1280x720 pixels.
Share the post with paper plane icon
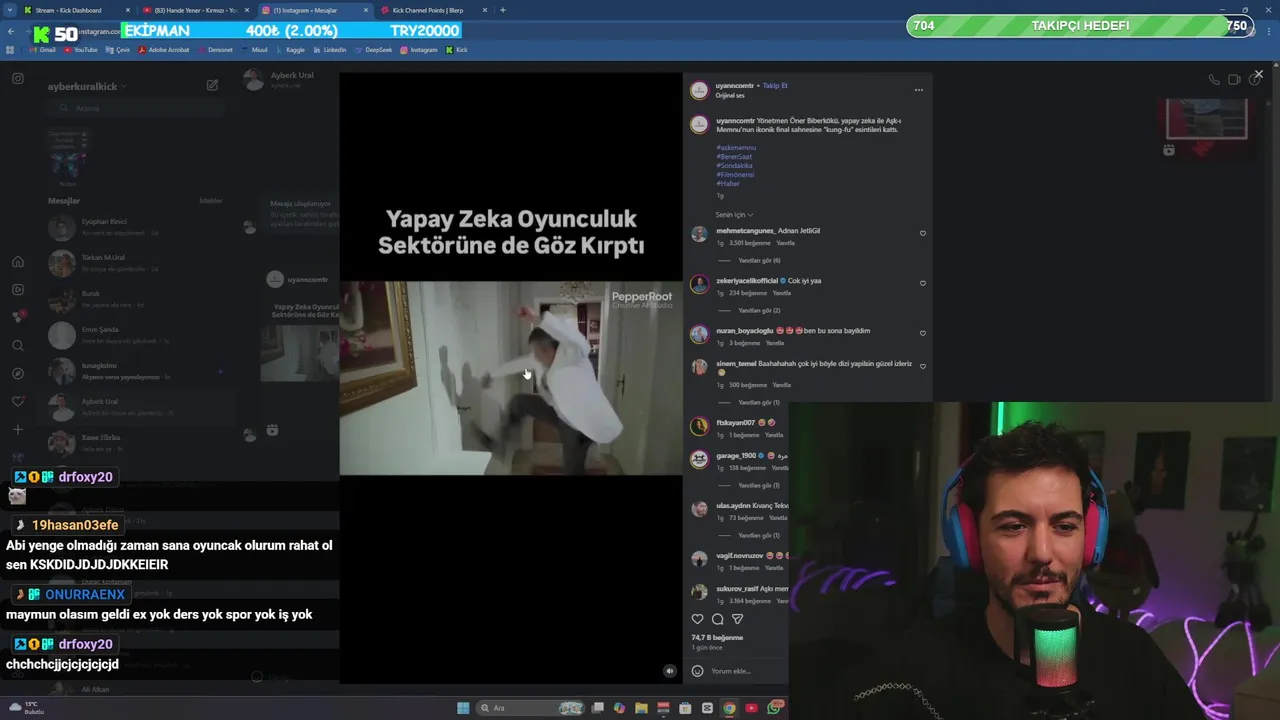pos(738,619)
